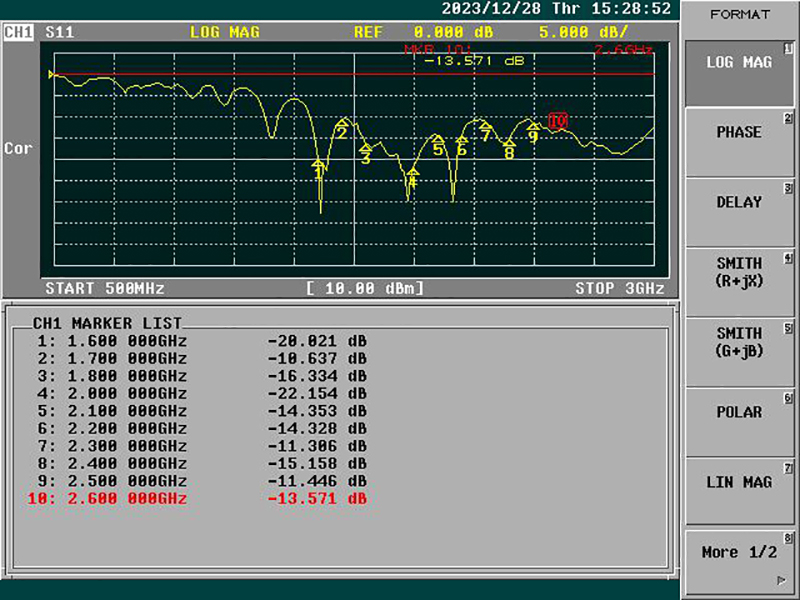Select red marker list row 10: 2.600 GHz

(x=197, y=498)
